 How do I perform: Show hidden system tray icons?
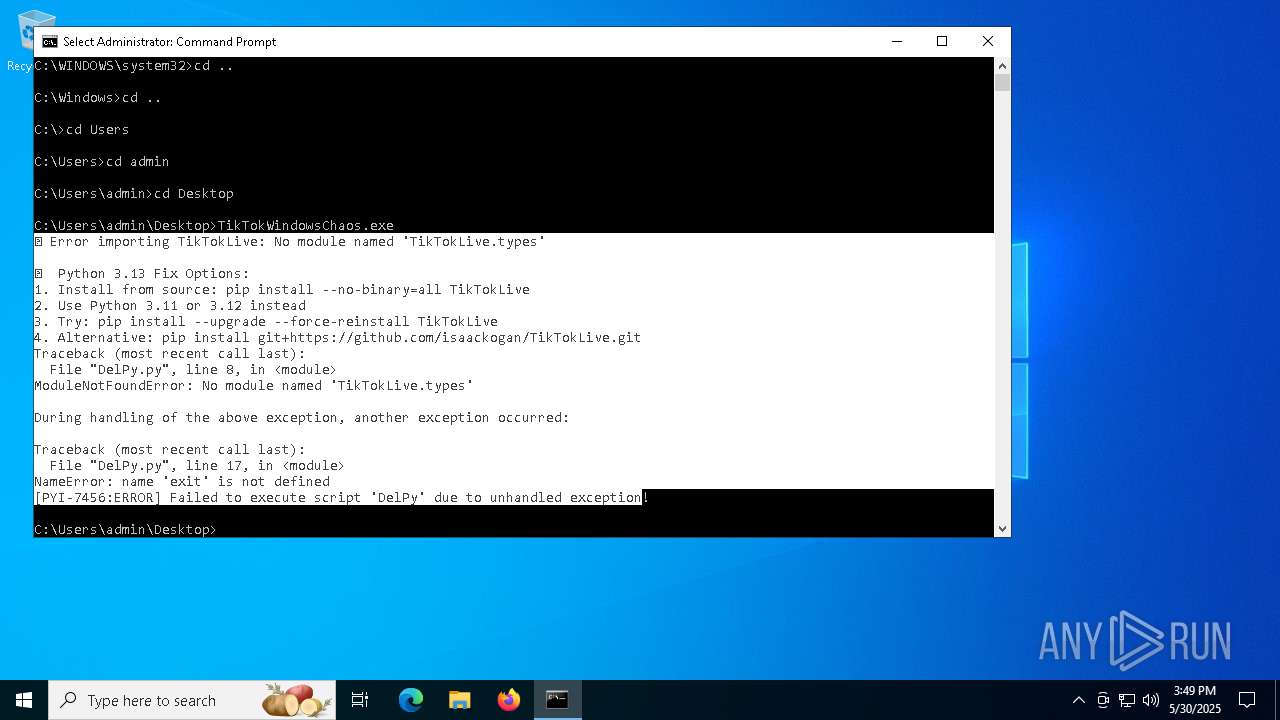(1078, 700)
